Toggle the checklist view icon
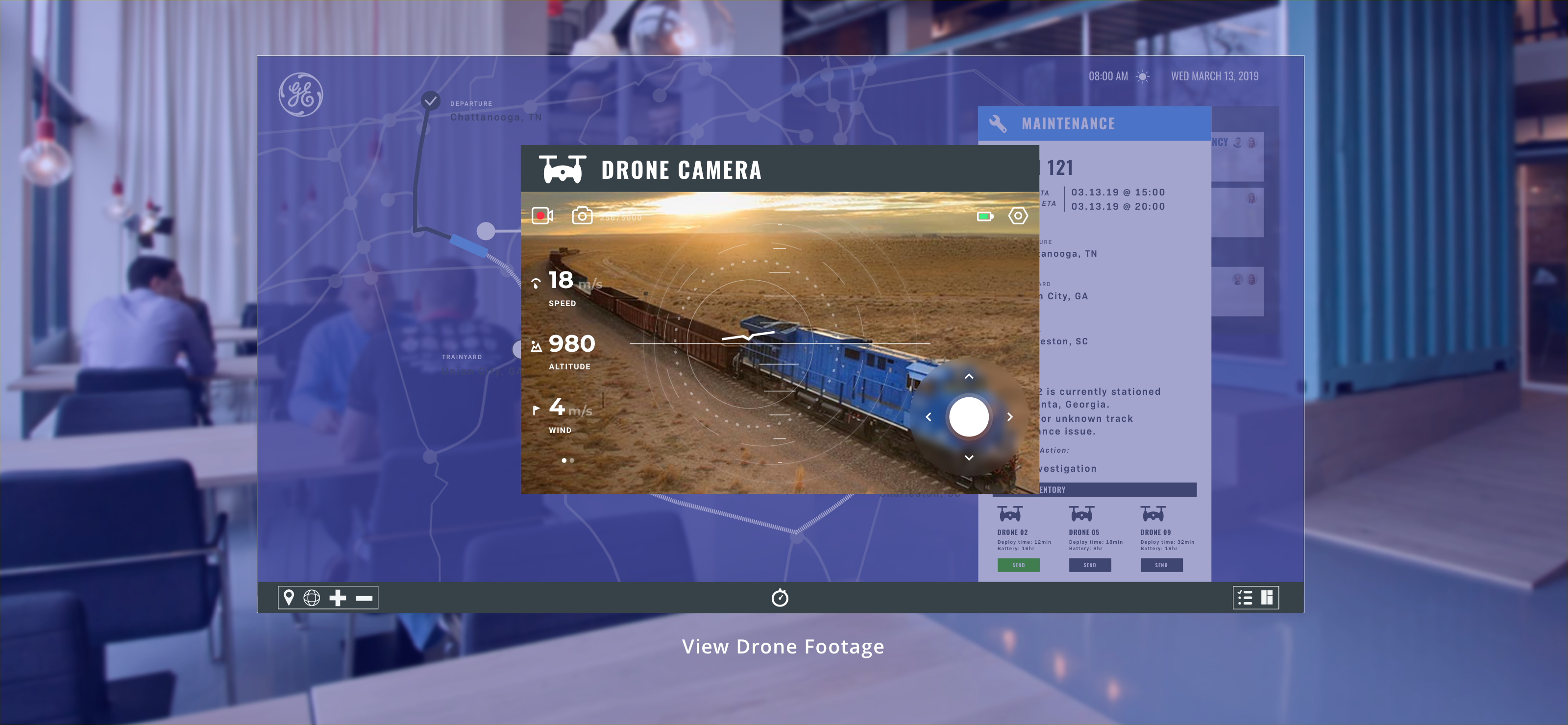 (1245, 597)
